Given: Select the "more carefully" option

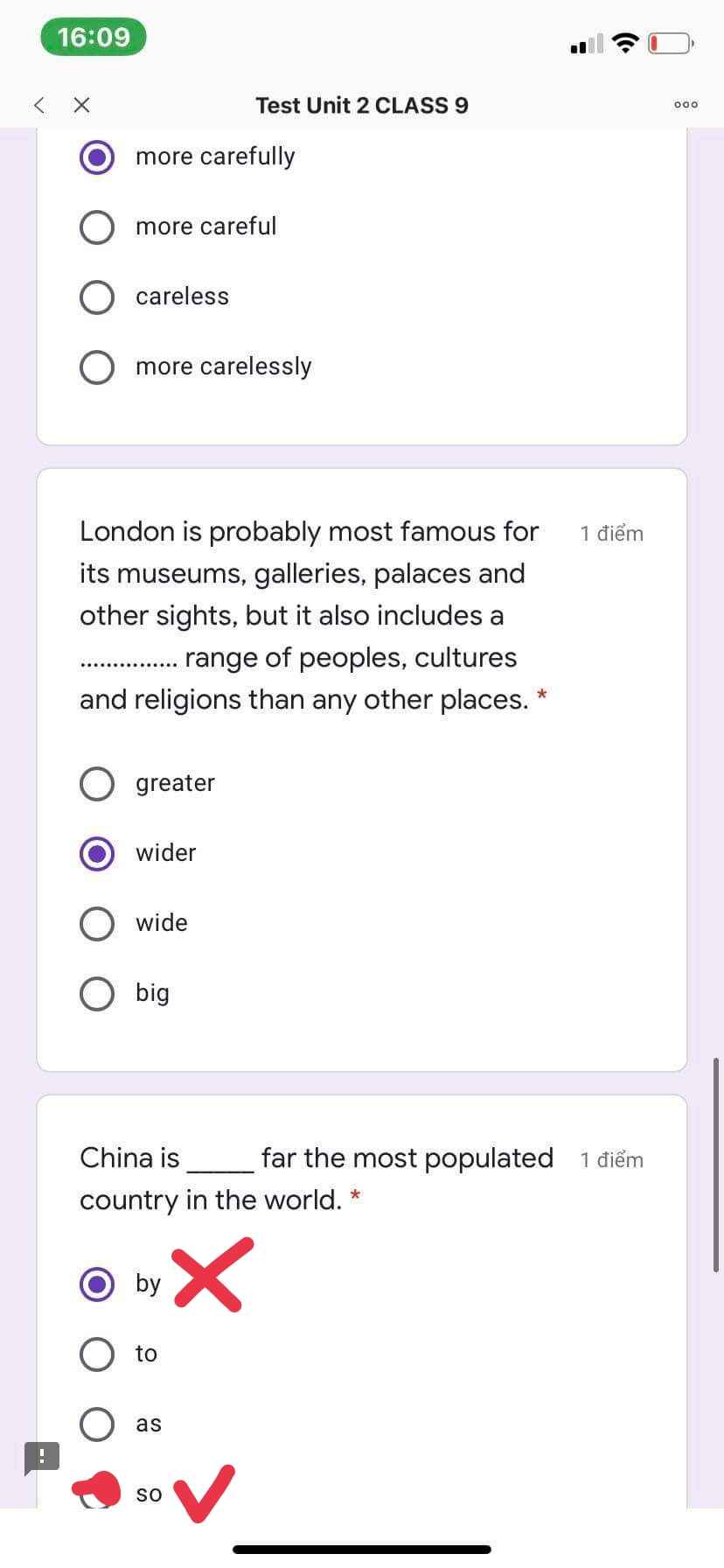Looking at the screenshot, I should (x=97, y=157).
